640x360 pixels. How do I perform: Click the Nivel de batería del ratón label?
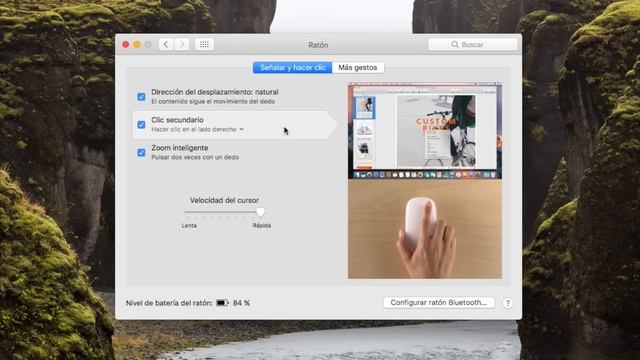[x=169, y=303]
